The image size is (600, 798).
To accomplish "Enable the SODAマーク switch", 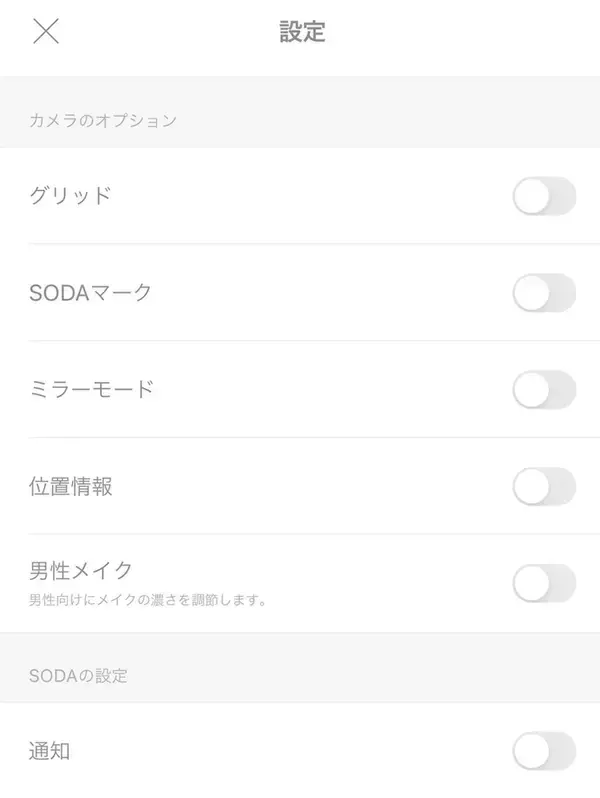I will point(544,293).
